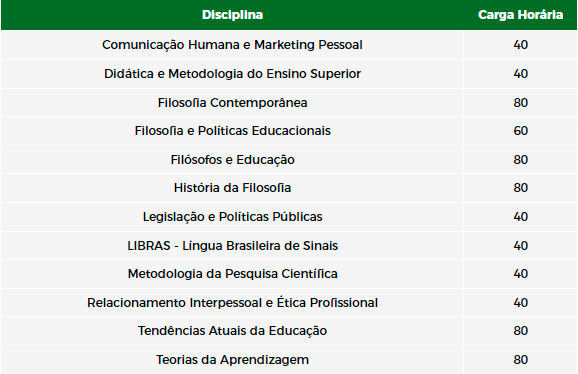Click the 80 hours value for História da Filosofia
Viewport: 578px width, 374px height.
520,188
